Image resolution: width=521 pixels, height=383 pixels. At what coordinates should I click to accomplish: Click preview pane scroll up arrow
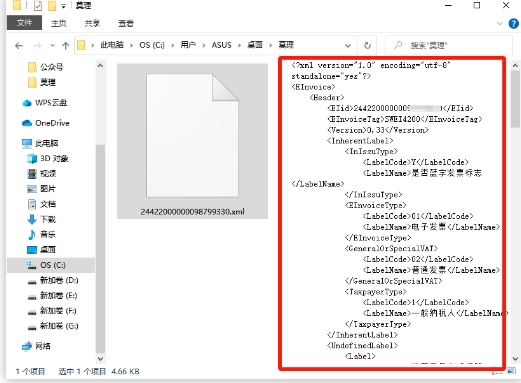(x=515, y=66)
